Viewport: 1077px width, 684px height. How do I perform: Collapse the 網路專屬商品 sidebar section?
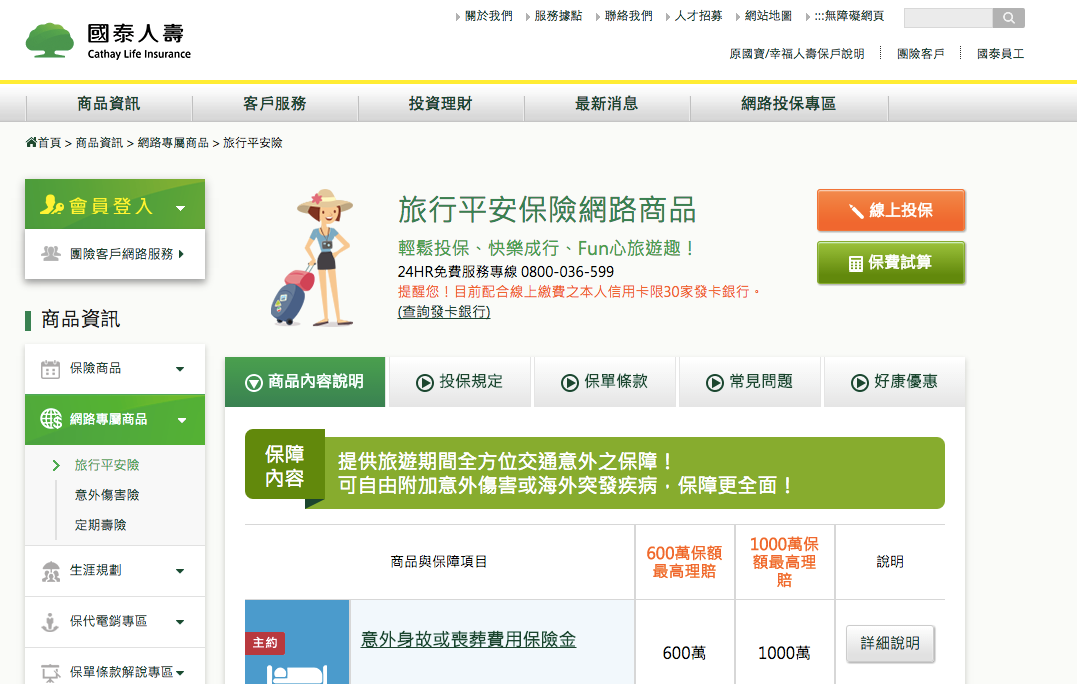(x=182, y=420)
